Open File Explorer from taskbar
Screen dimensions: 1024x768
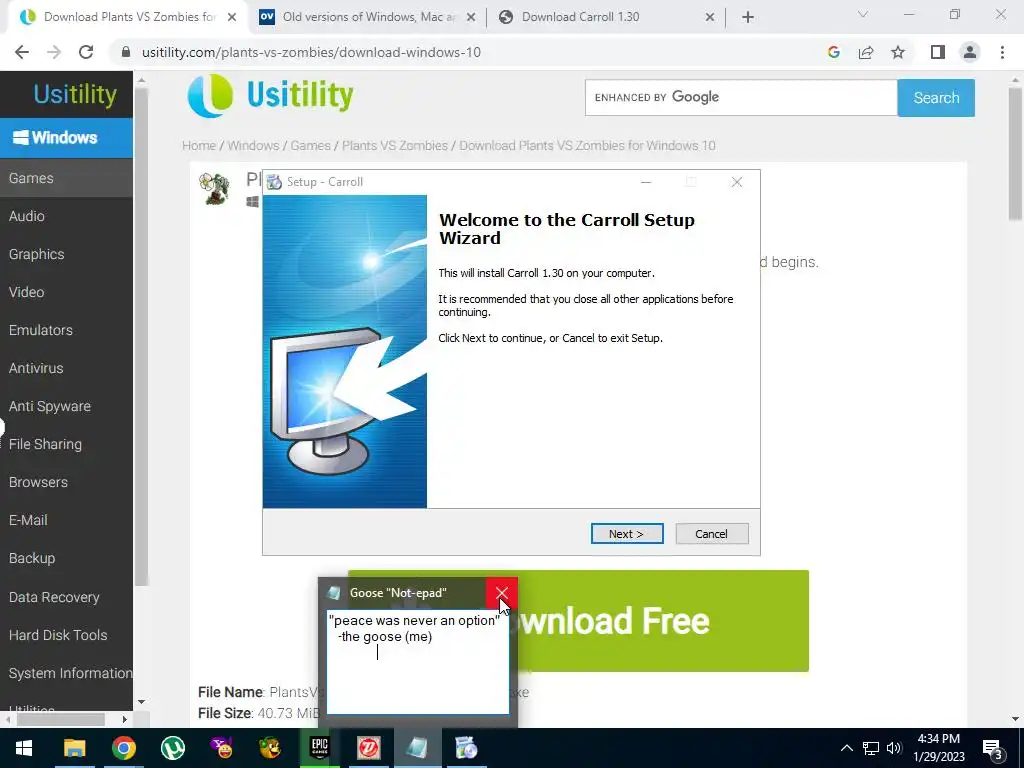(x=74, y=748)
